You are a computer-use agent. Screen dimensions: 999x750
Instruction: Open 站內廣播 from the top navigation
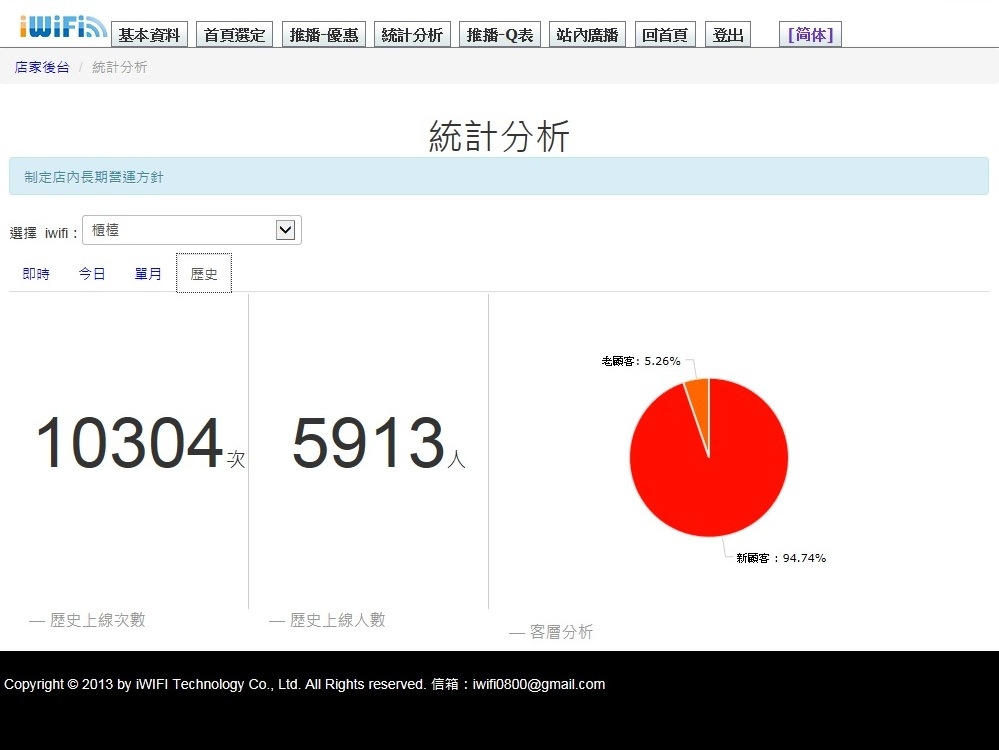587,34
